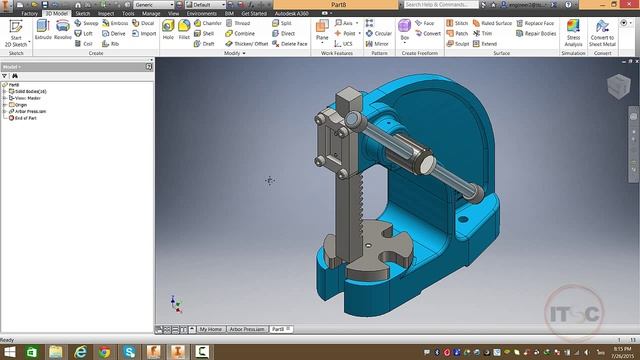The width and height of the screenshot is (640, 360).
Task: Expand the View: Master node
Action: pos(4,98)
